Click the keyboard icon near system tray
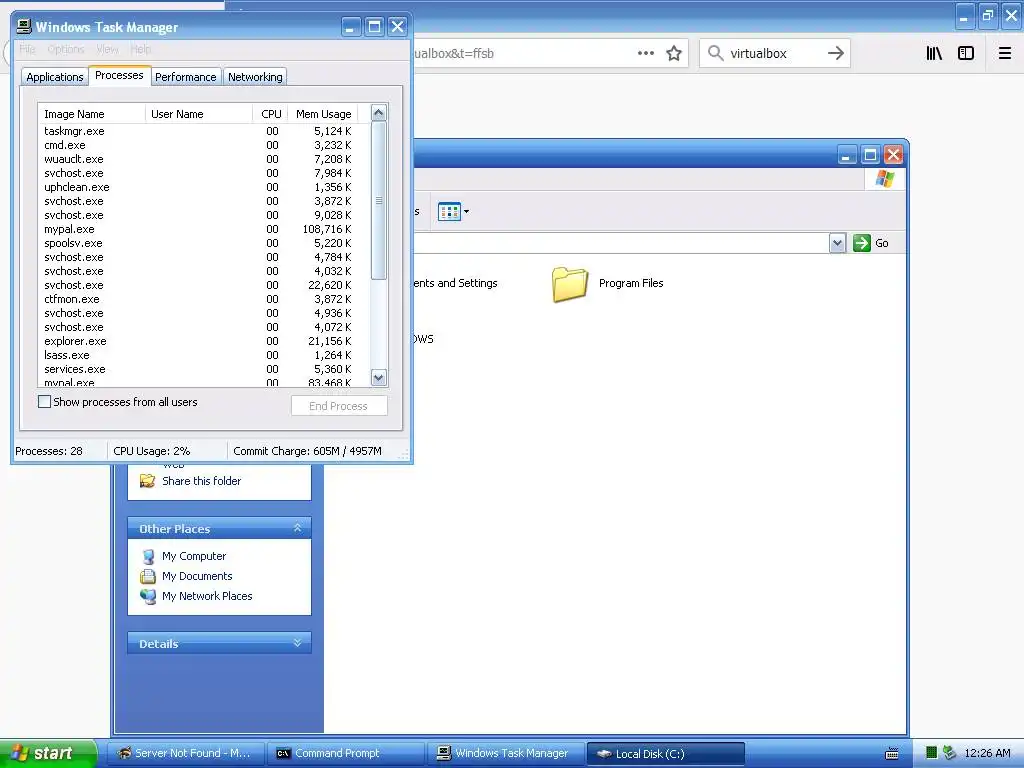Image resolution: width=1024 pixels, height=768 pixels. [891, 754]
